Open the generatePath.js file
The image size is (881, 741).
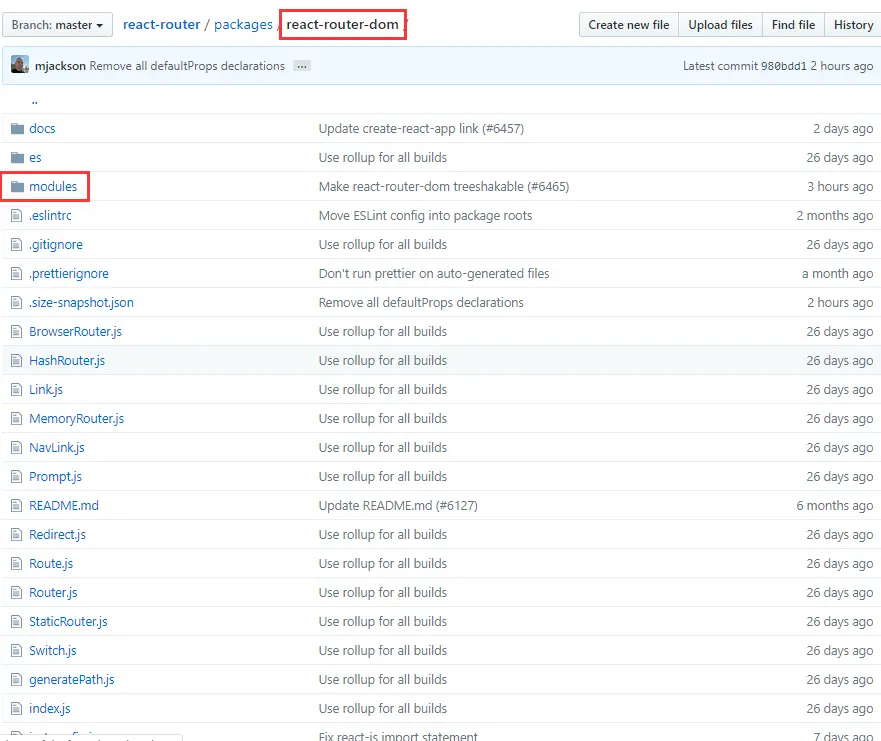71,680
